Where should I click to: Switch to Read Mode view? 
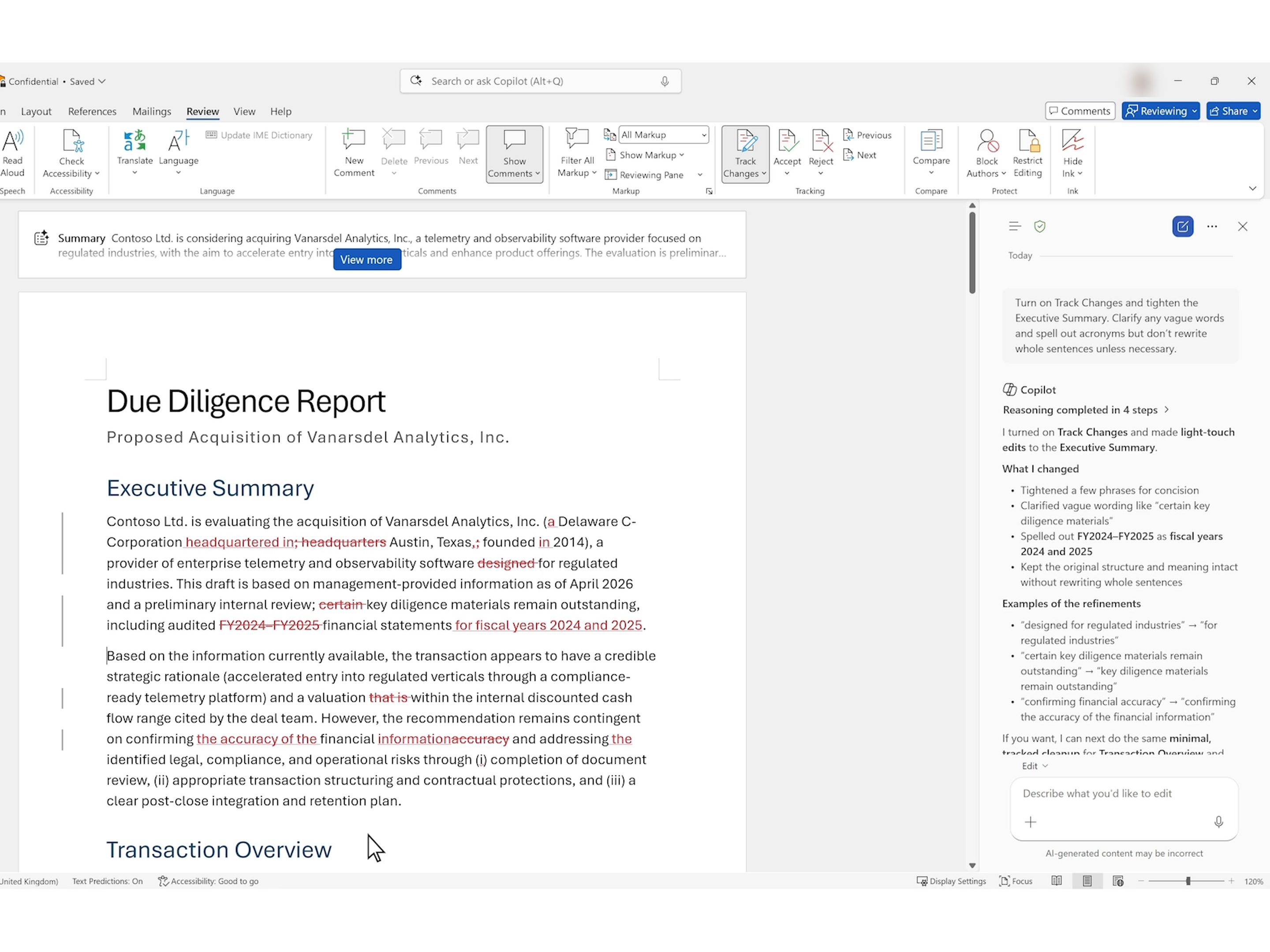click(x=1057, y=881)
